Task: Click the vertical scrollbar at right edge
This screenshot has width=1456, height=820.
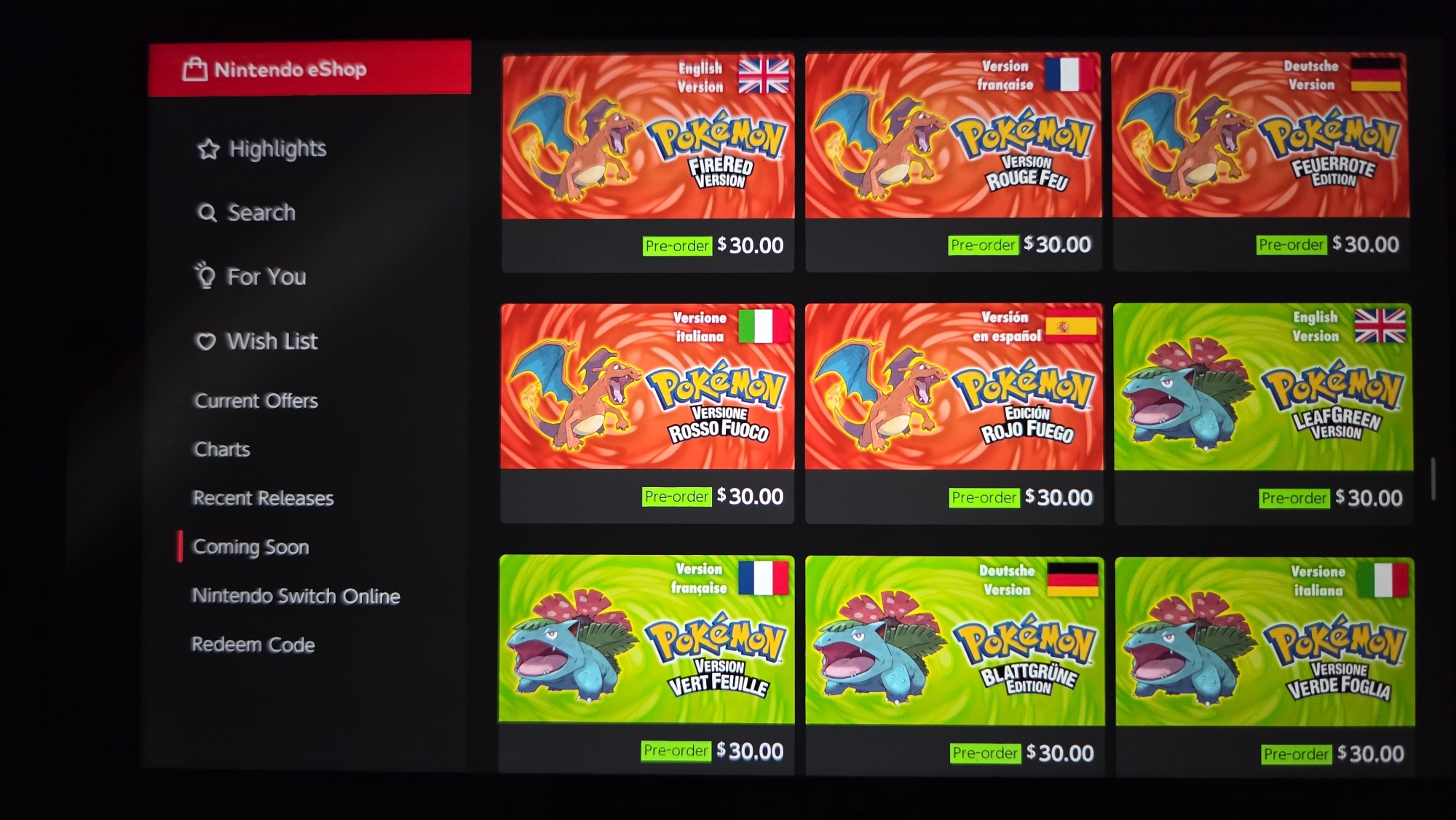Action: [x=1433, y=478]
